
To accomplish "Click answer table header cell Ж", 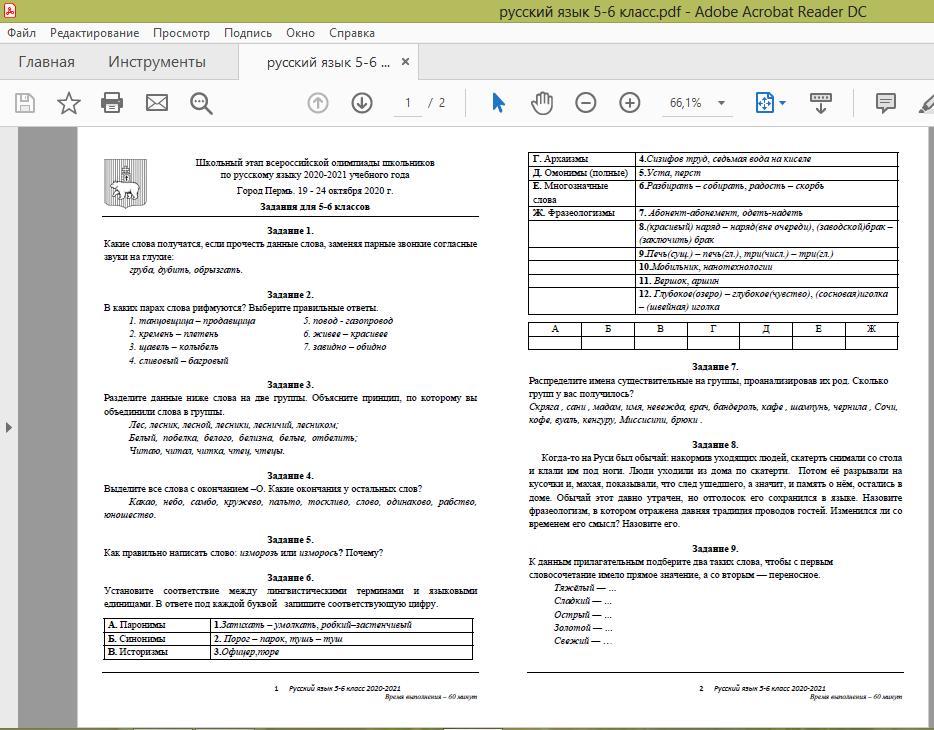I will click(x=871, y=329).
